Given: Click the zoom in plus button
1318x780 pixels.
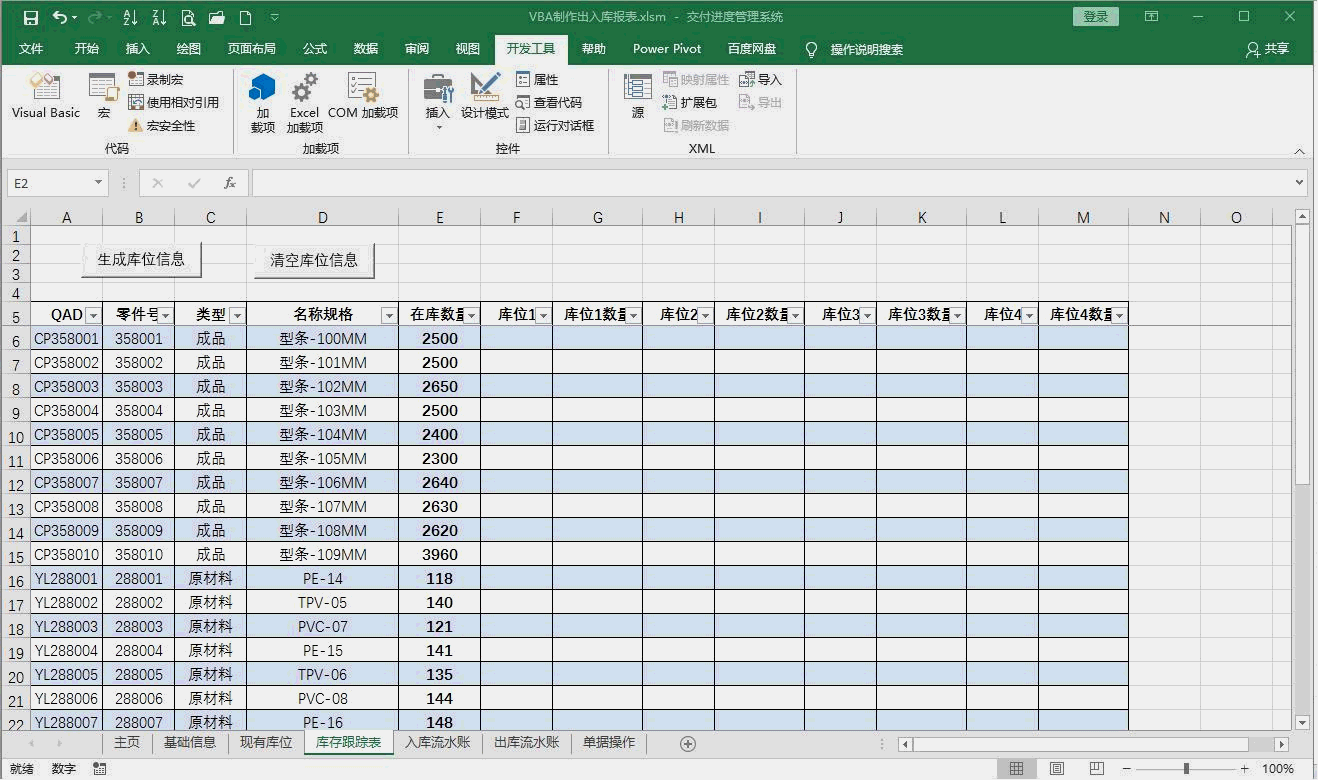Looking at the screenshot, I should pyautogui.click(x=1245, y=769).
